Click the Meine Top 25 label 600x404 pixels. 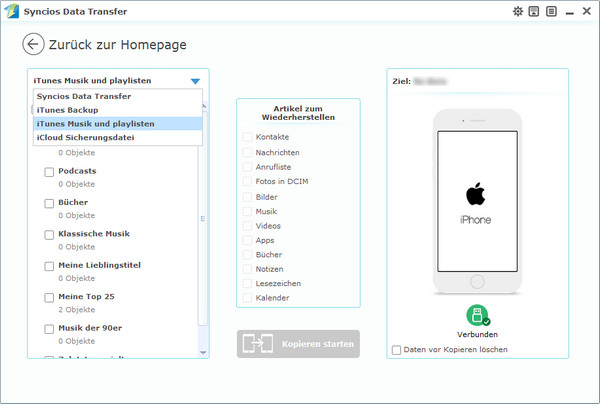86,296
